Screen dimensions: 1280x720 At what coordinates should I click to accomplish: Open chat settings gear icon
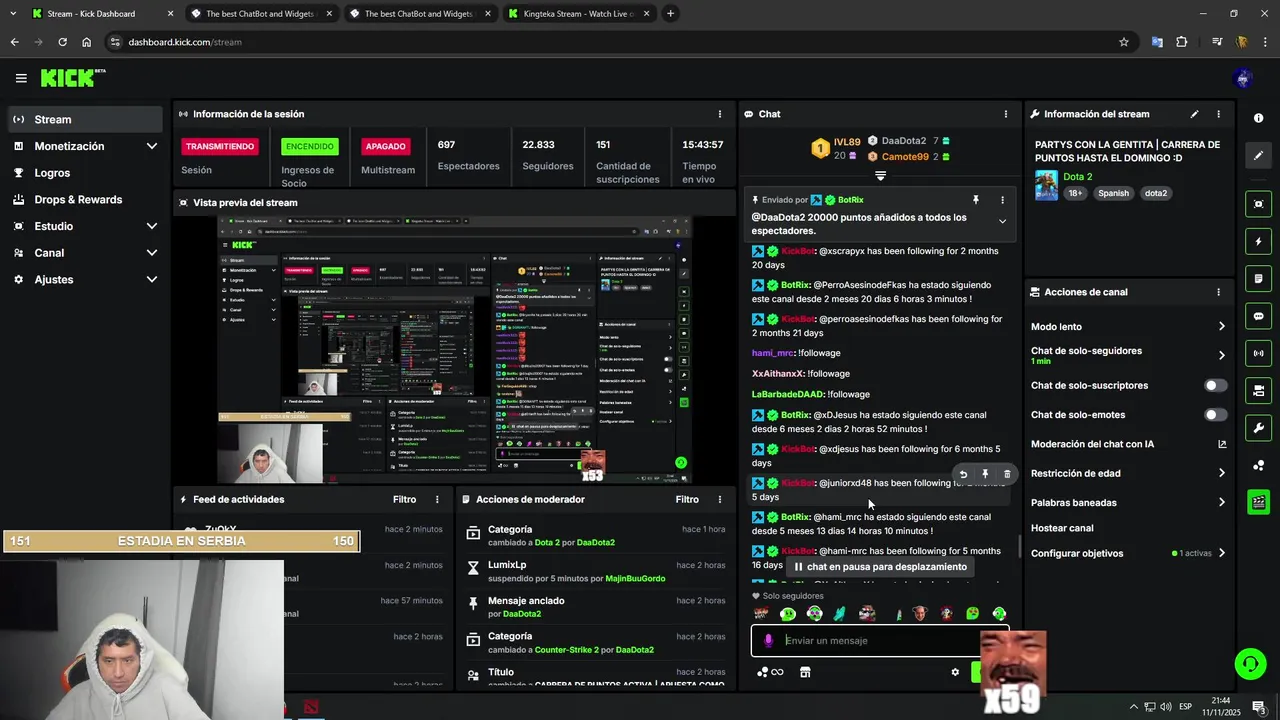pyautogui.click(x=955, y=672)
